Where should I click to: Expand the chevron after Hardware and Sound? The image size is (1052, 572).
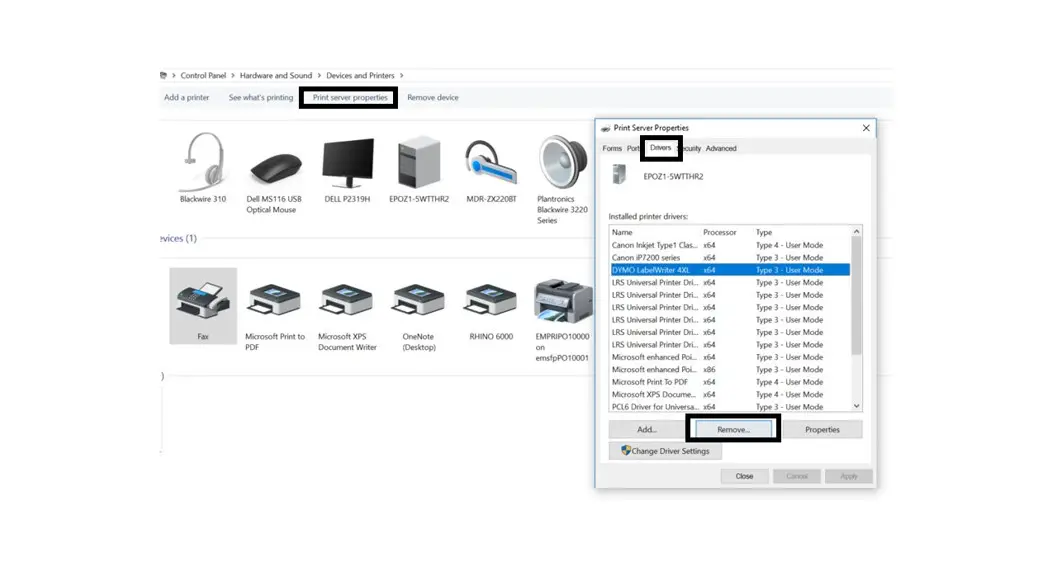tap(319, 76)
